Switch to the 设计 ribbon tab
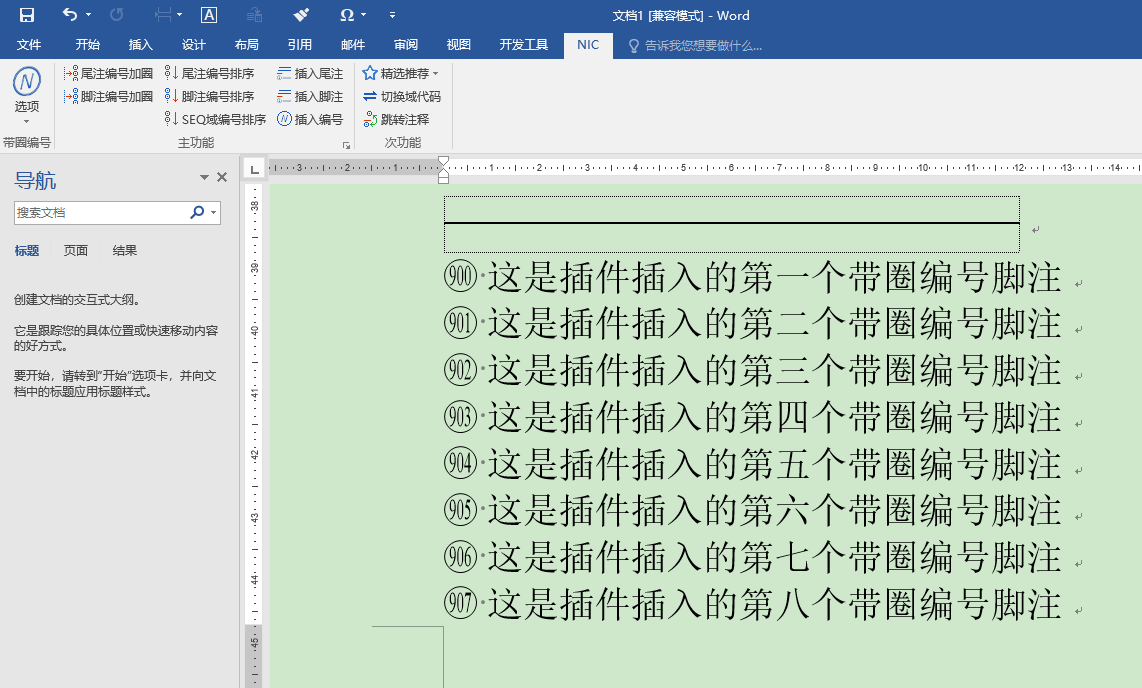This screenshot has height=688, width=1142. 194,44
